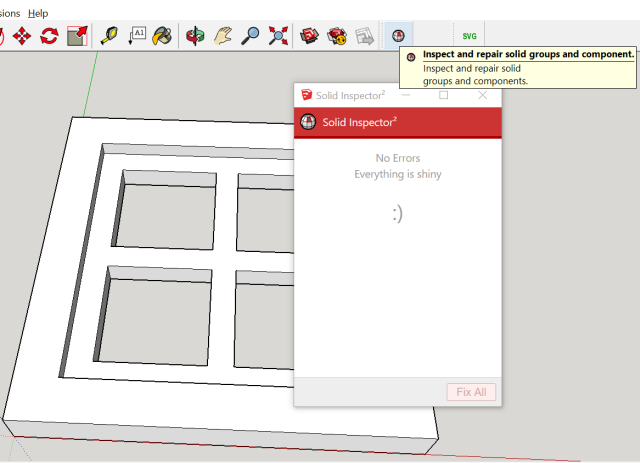Select the Text label tool
The width and height of the screenshot is (640, 463).
point(137,36)
